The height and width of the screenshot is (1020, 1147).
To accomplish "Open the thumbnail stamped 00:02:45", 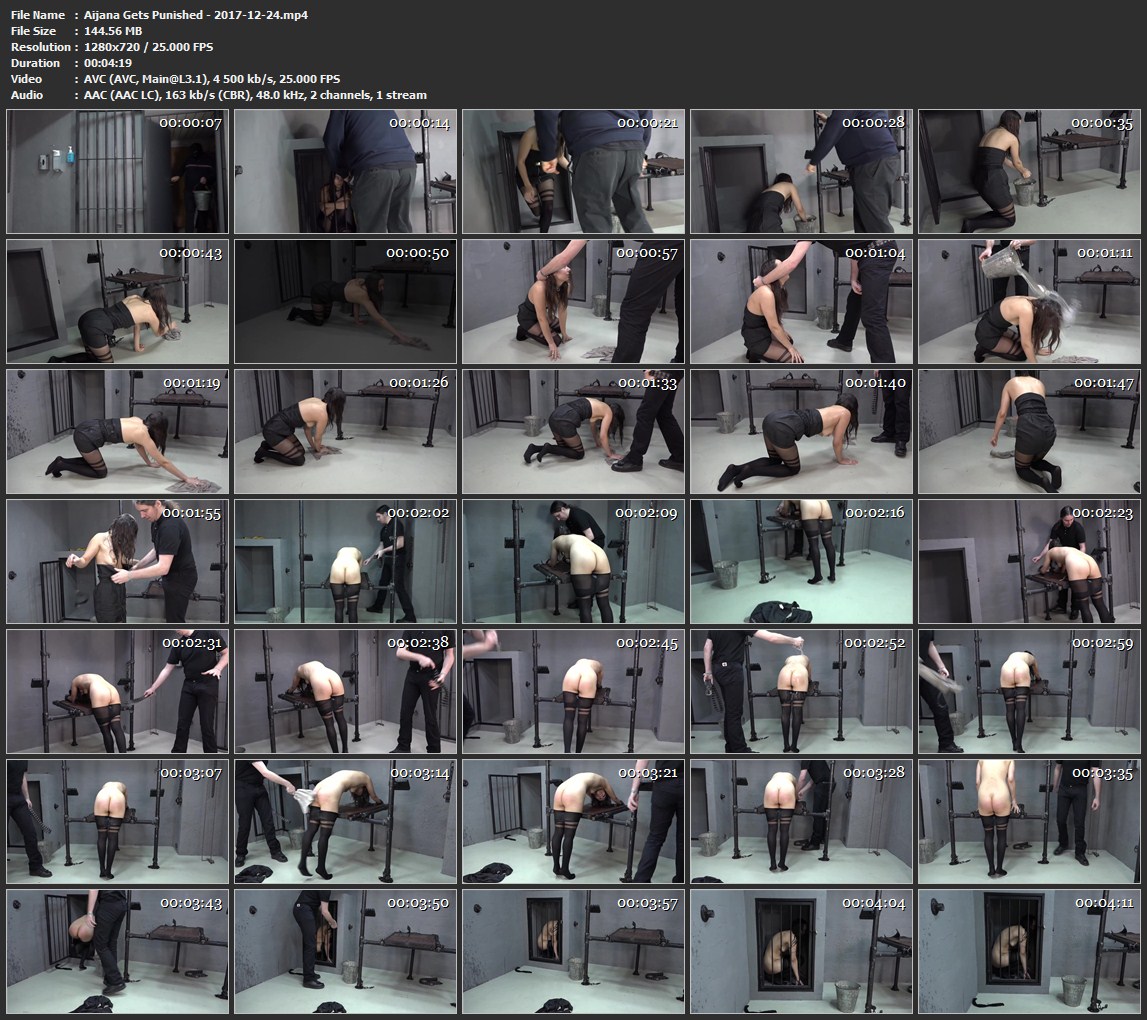I will point(574,691).
